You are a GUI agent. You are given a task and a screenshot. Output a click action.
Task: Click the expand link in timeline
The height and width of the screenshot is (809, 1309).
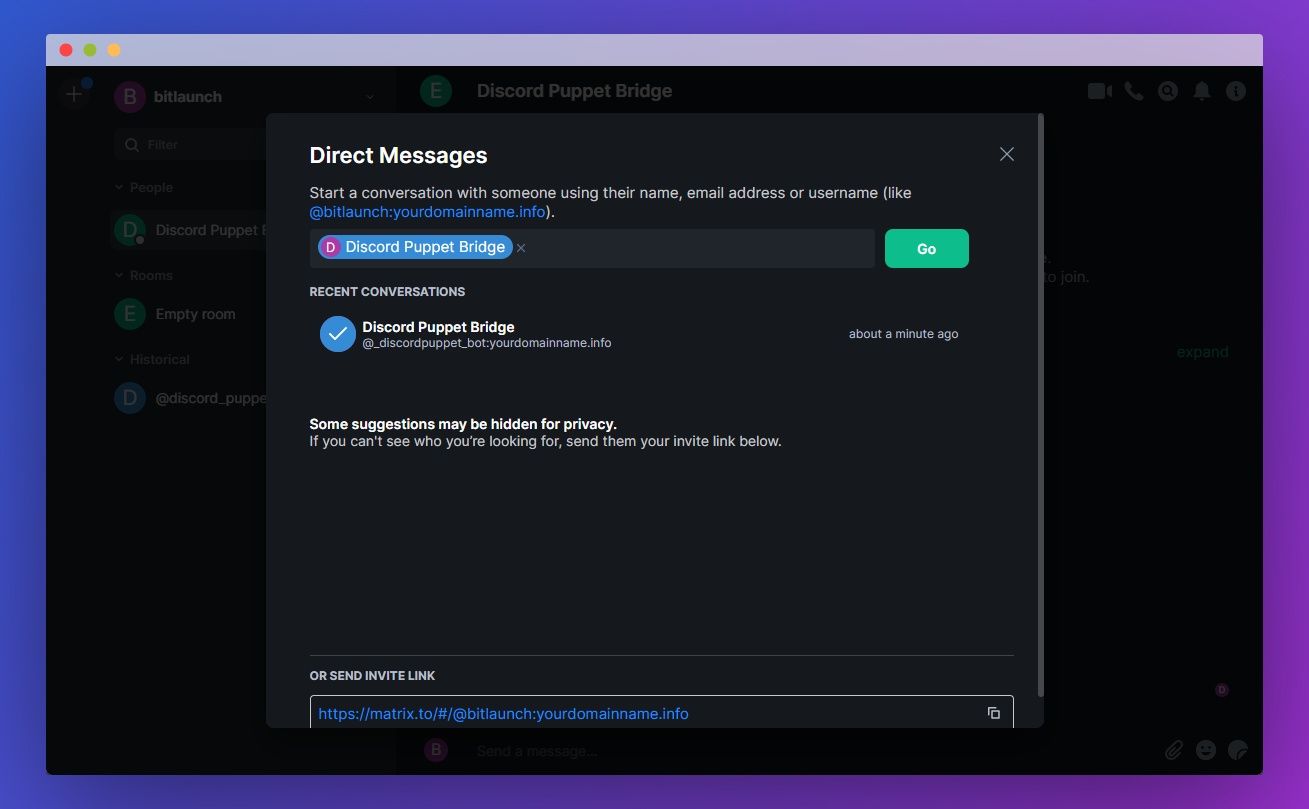tap(1202, 352)
